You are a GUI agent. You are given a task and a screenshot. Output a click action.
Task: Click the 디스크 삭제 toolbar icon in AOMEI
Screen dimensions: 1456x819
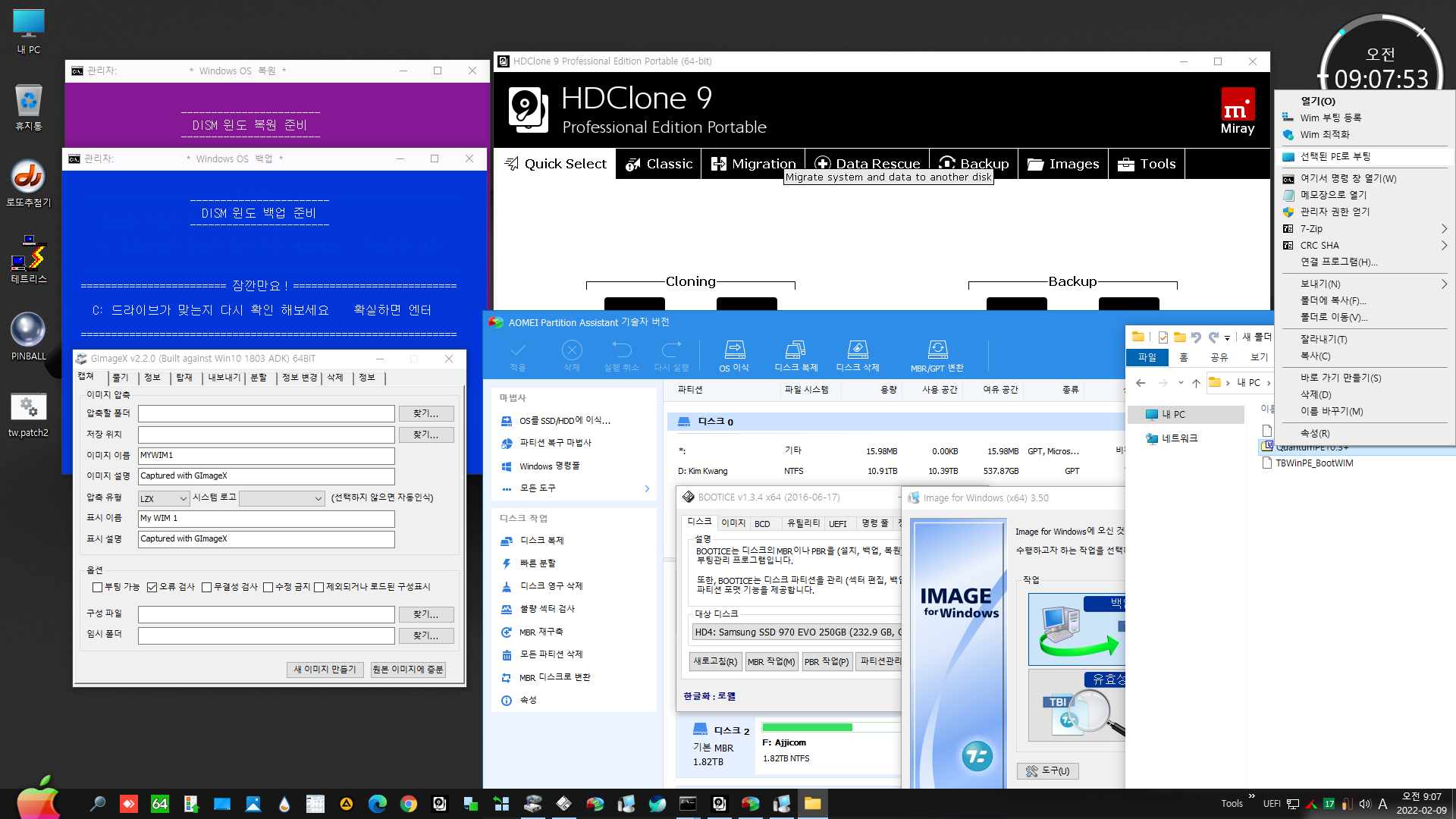(858, 356)
